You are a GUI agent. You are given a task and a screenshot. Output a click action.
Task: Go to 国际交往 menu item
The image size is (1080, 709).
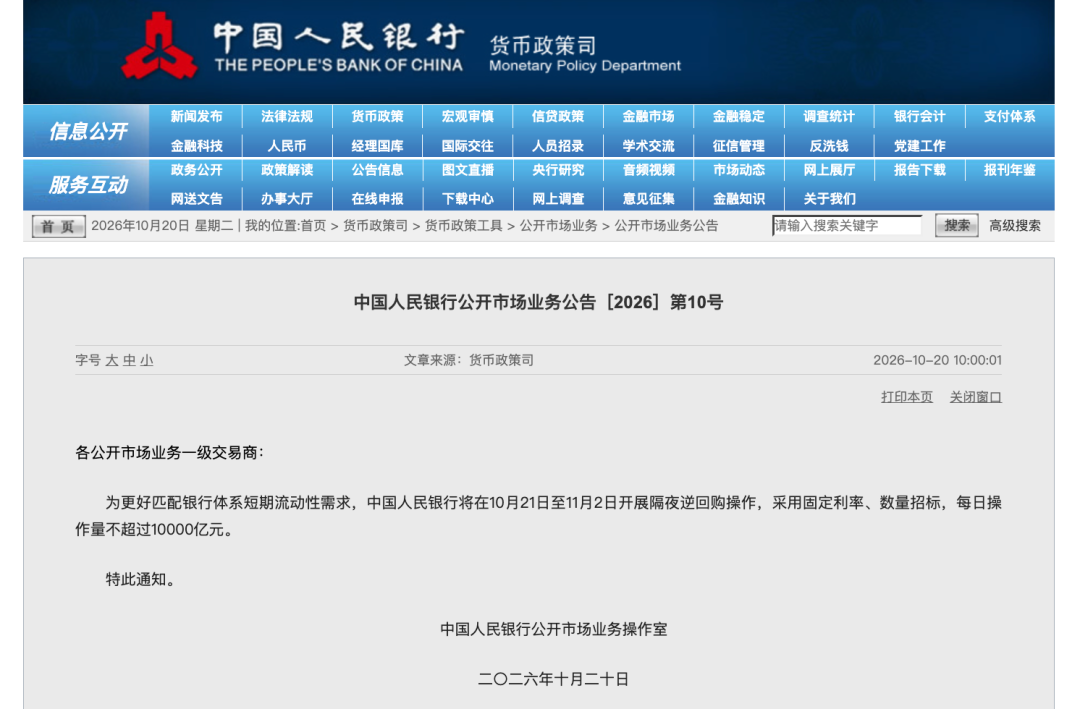pos(468,146)
